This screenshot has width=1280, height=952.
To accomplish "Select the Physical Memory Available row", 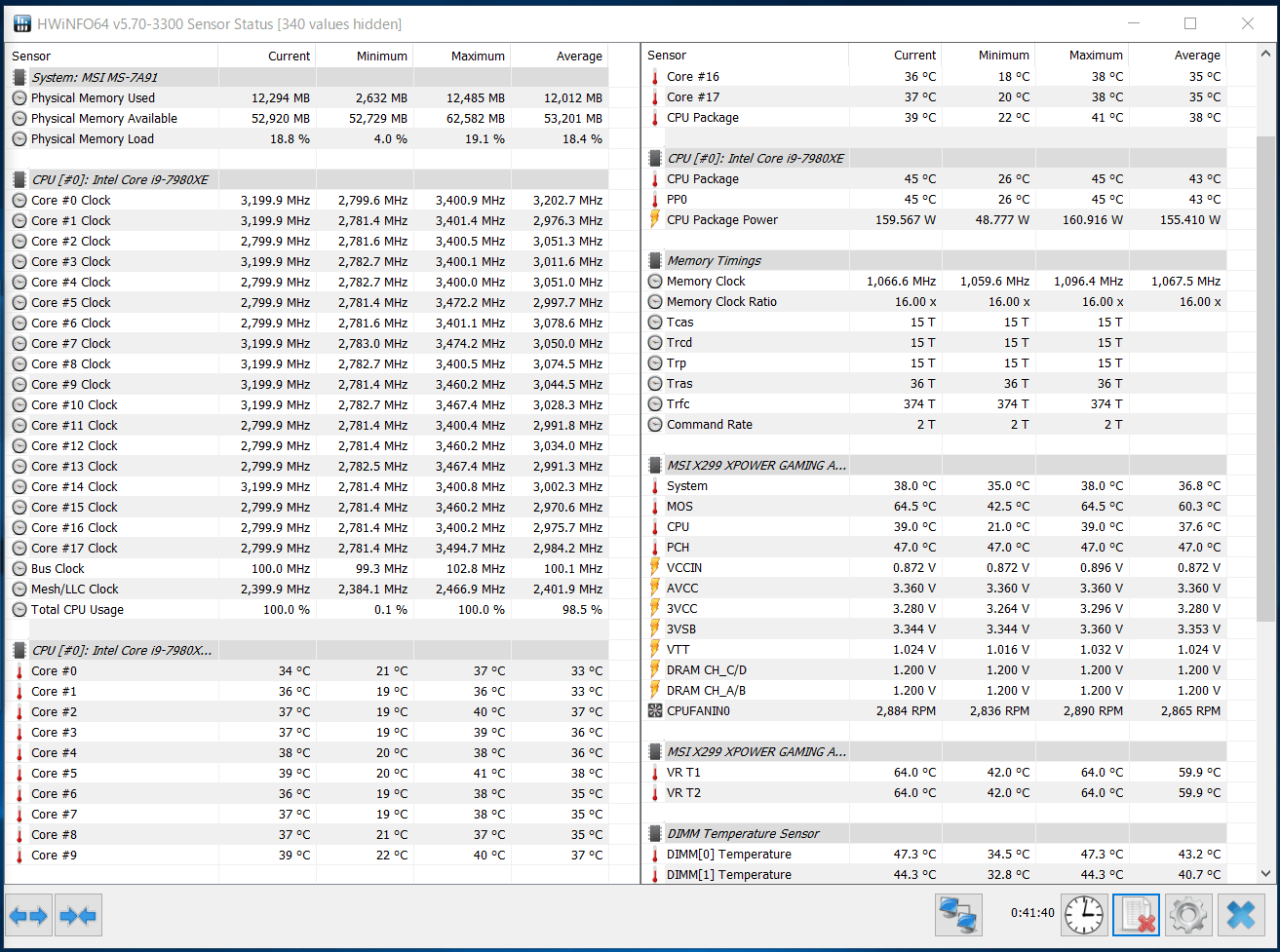I will pos(307,118).
